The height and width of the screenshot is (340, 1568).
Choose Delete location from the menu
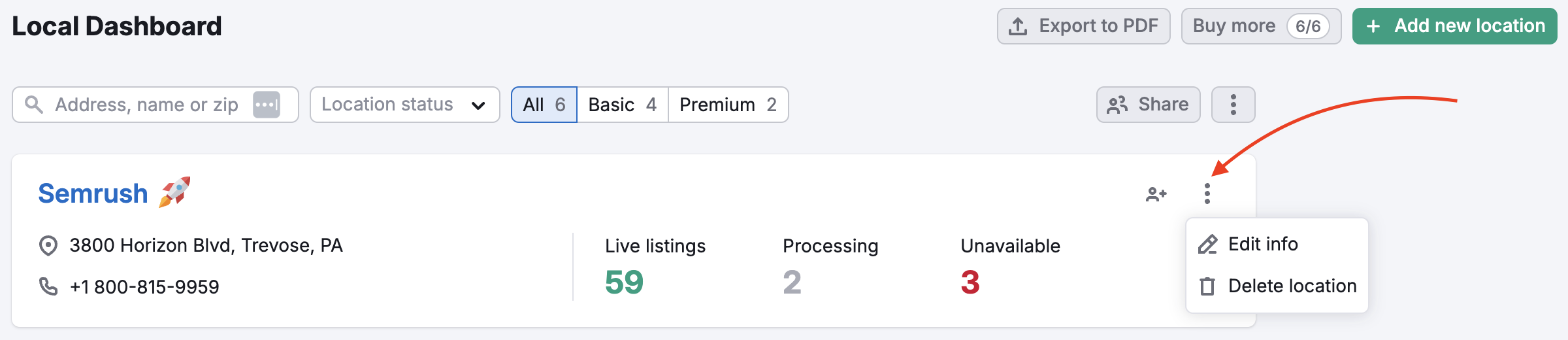pos(1292,286)
